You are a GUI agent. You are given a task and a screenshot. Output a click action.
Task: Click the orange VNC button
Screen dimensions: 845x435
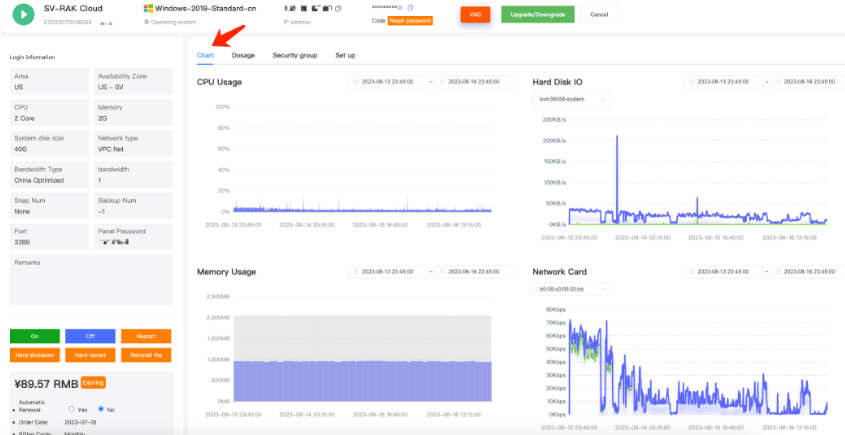(x=475, y=15)
